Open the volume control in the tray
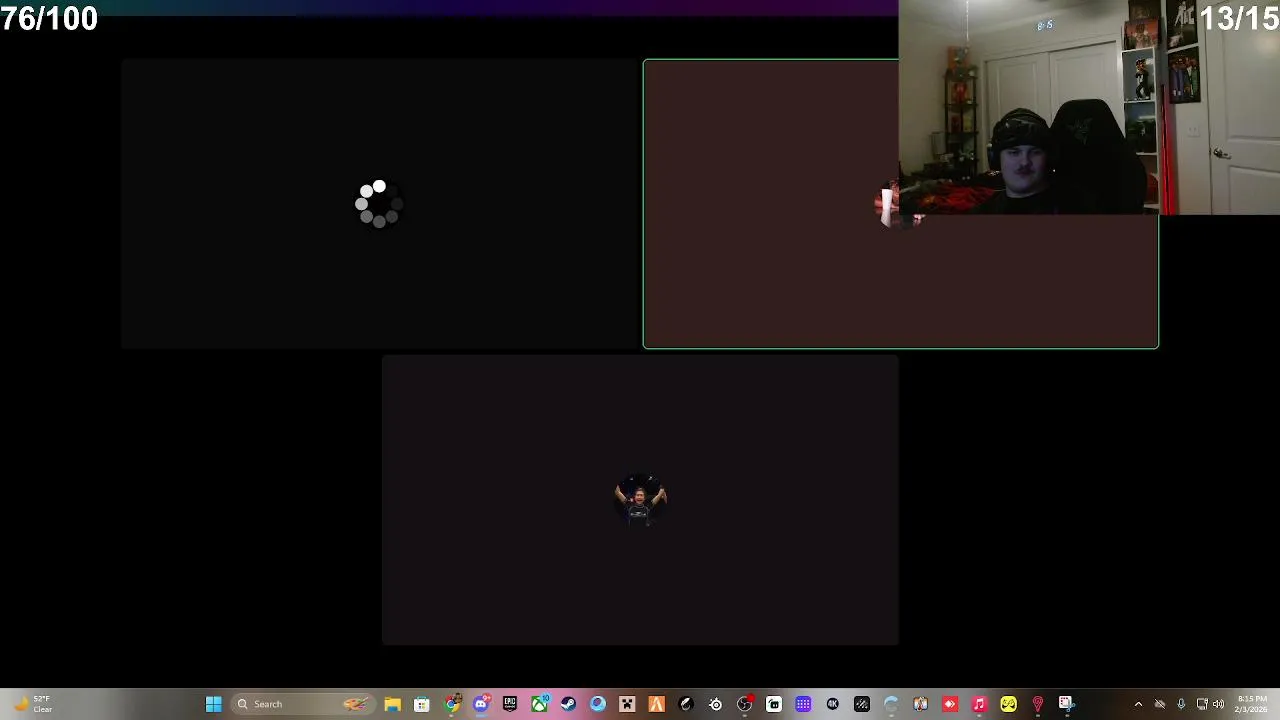Screen dimensions: 1280x720 1218,704
